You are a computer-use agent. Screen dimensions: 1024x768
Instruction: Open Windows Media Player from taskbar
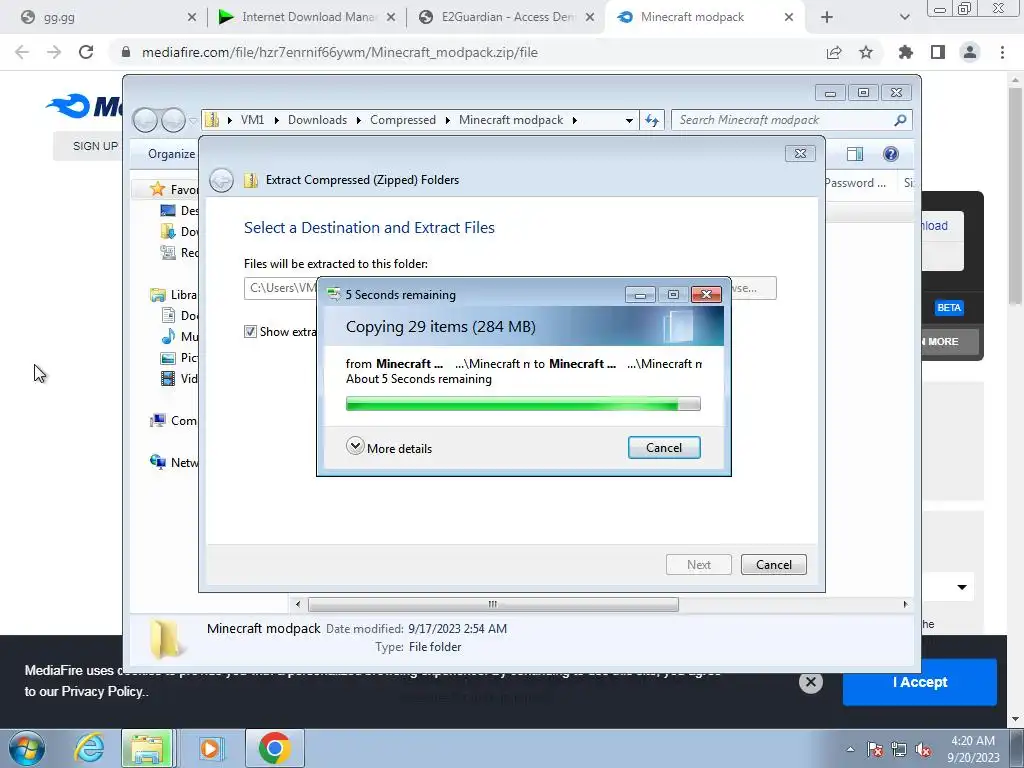(x=210, y=748)
